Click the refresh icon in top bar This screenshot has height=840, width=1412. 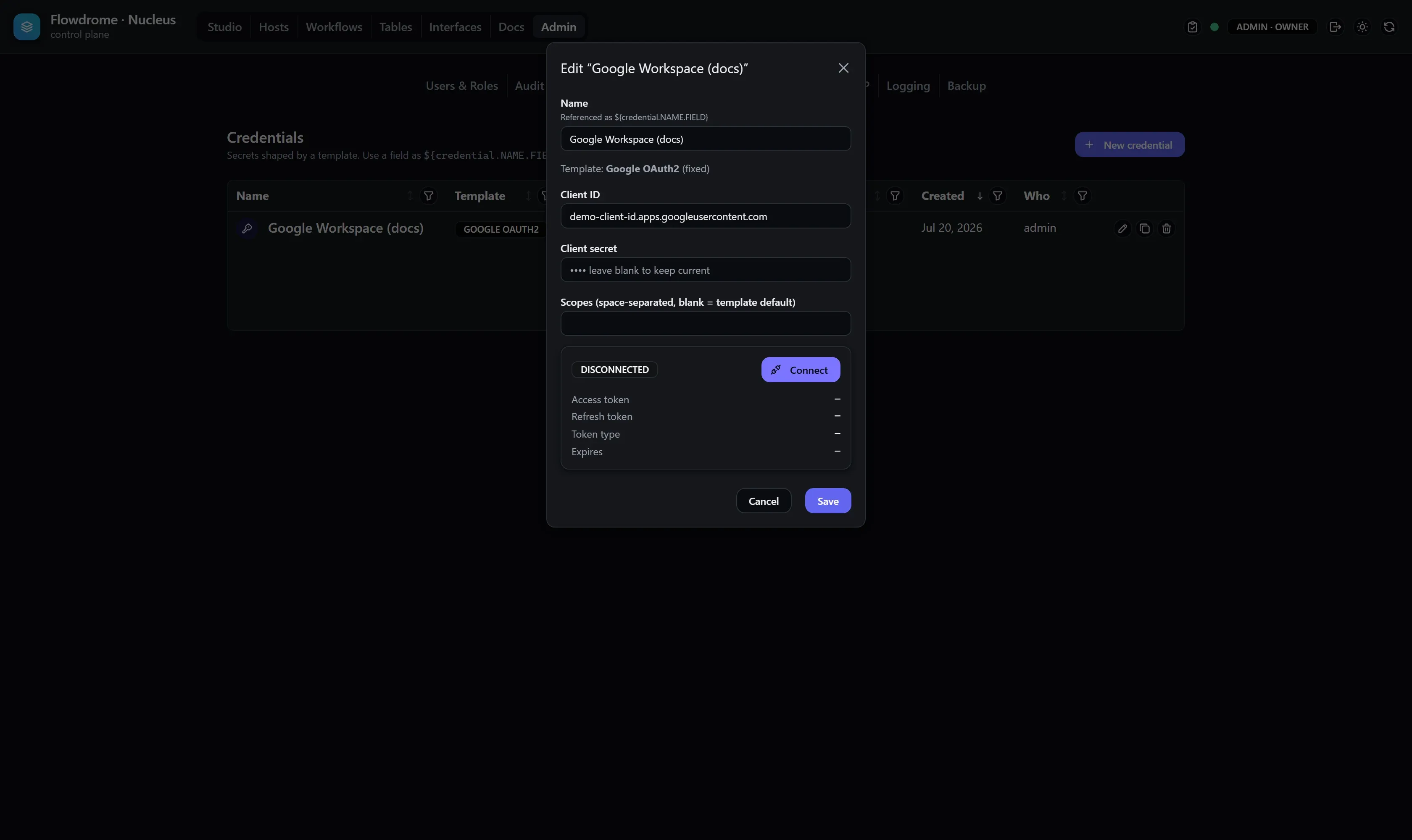pyautogui.click(x=1389, y=26)
